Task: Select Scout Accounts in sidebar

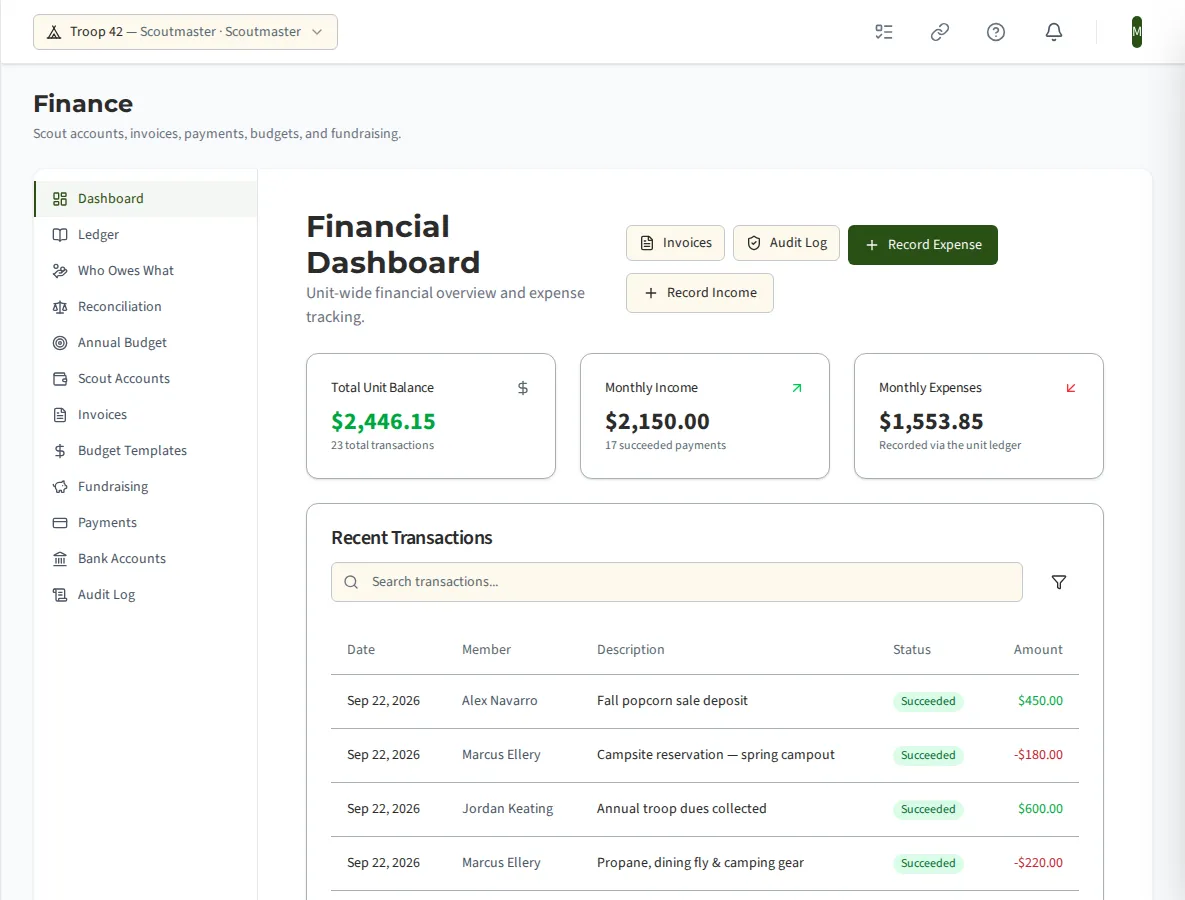Action: [146, 379]
